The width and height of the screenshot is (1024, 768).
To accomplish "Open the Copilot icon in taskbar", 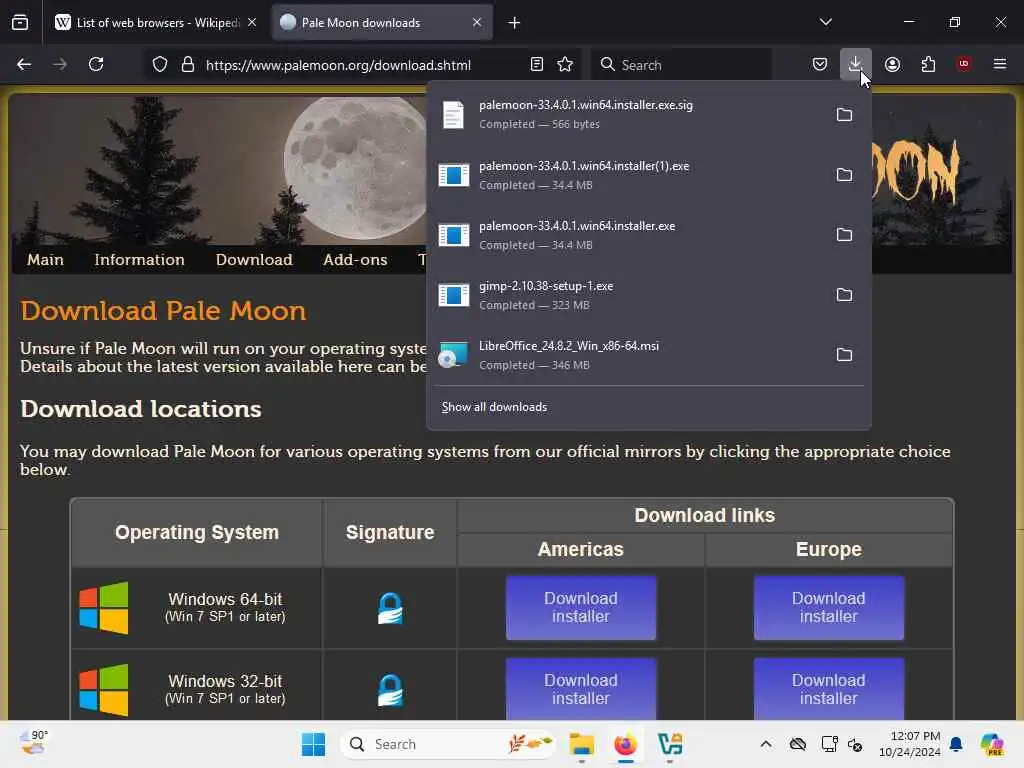I will pyautogui.click(x=992, y=744).
